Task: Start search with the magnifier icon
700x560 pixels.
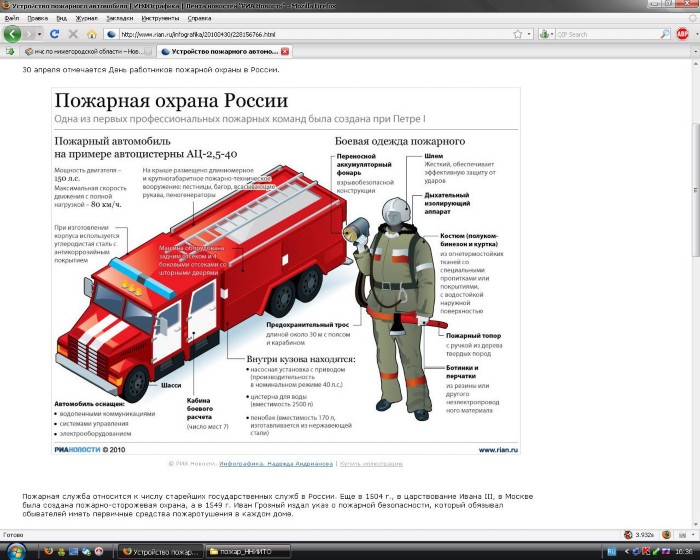Action: tap(665, 34)
